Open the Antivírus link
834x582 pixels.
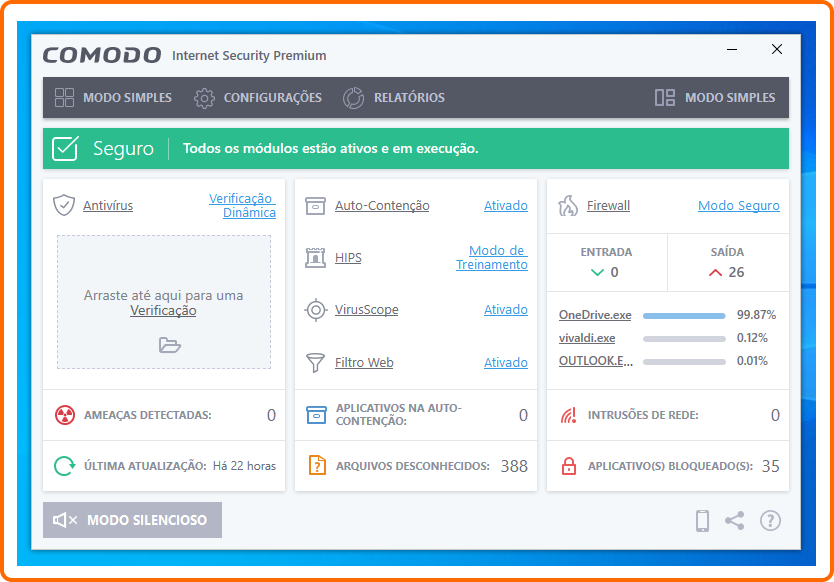tap(108, 205)
